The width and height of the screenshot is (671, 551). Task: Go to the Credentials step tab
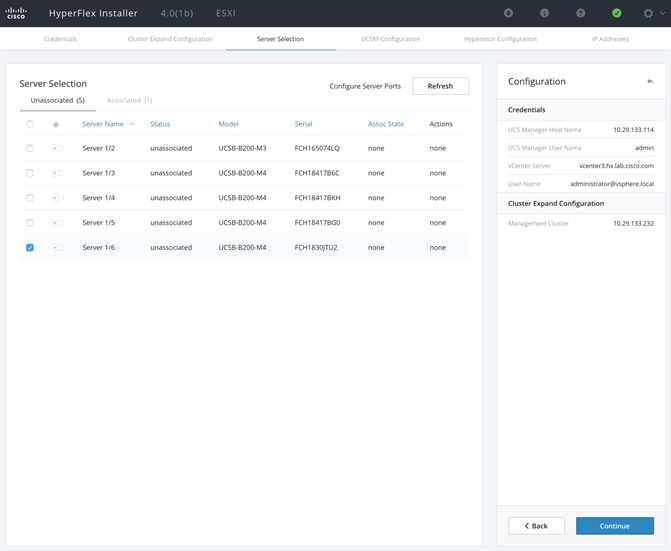(60, 39)
